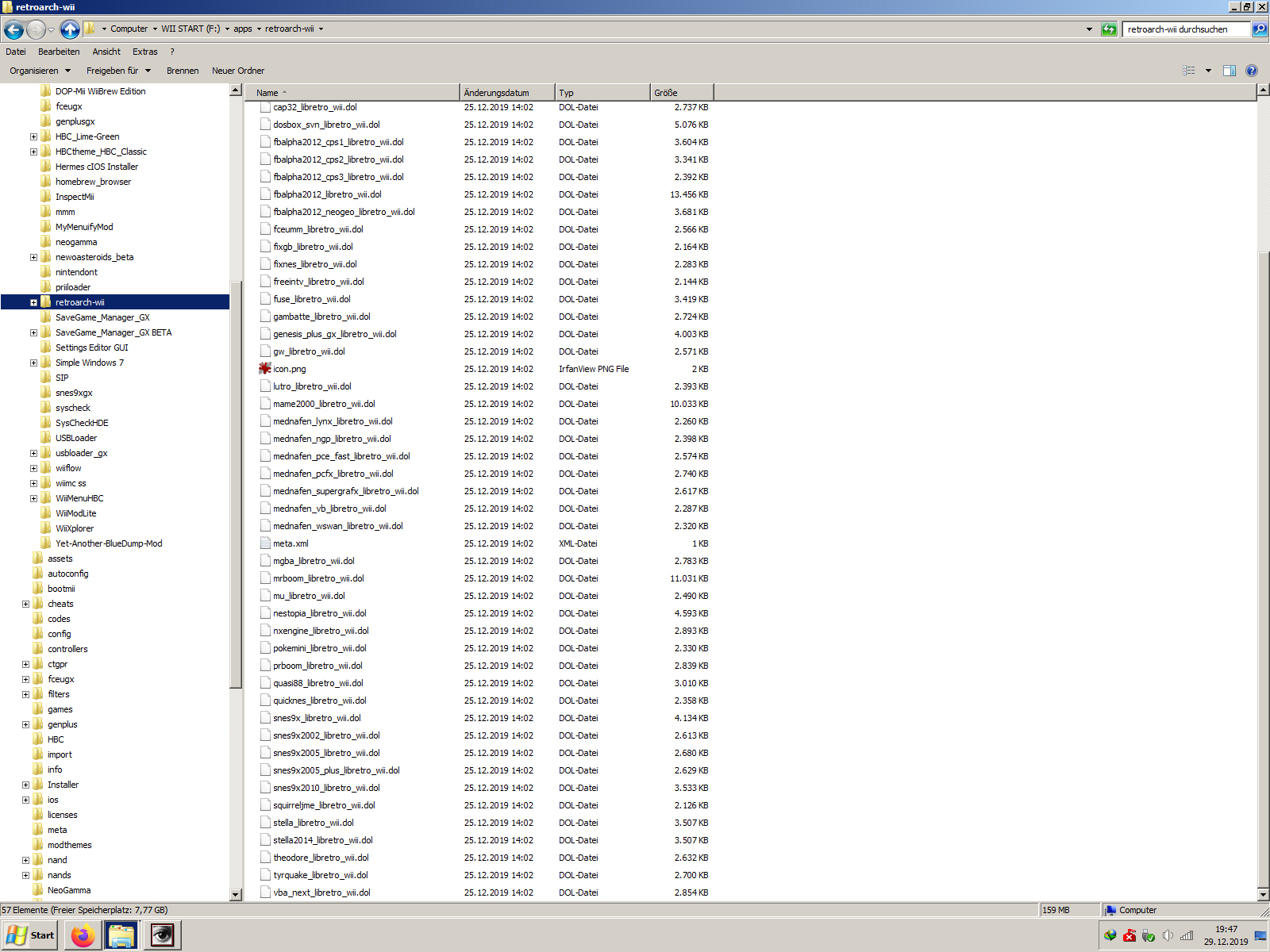Select the controllers folder in tree
The image size is (1270, 952).
click(67, 649)
